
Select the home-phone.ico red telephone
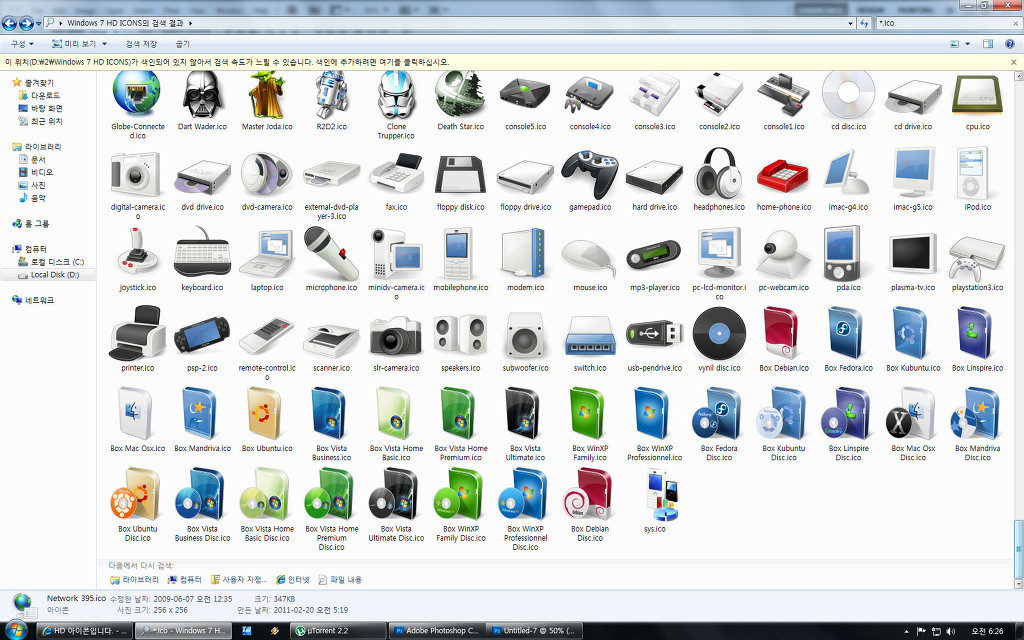(784, 176)
